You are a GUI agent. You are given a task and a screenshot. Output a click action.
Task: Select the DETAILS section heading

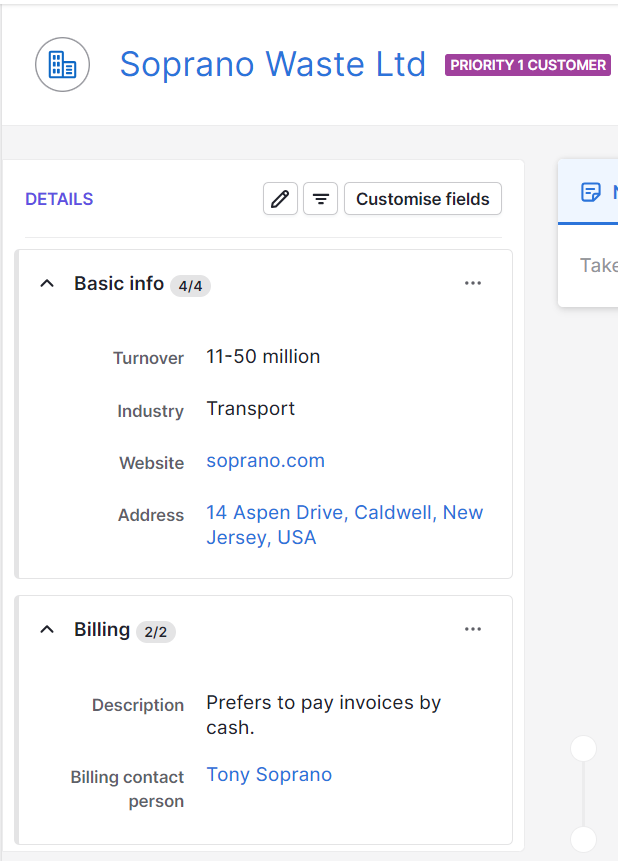59,198
